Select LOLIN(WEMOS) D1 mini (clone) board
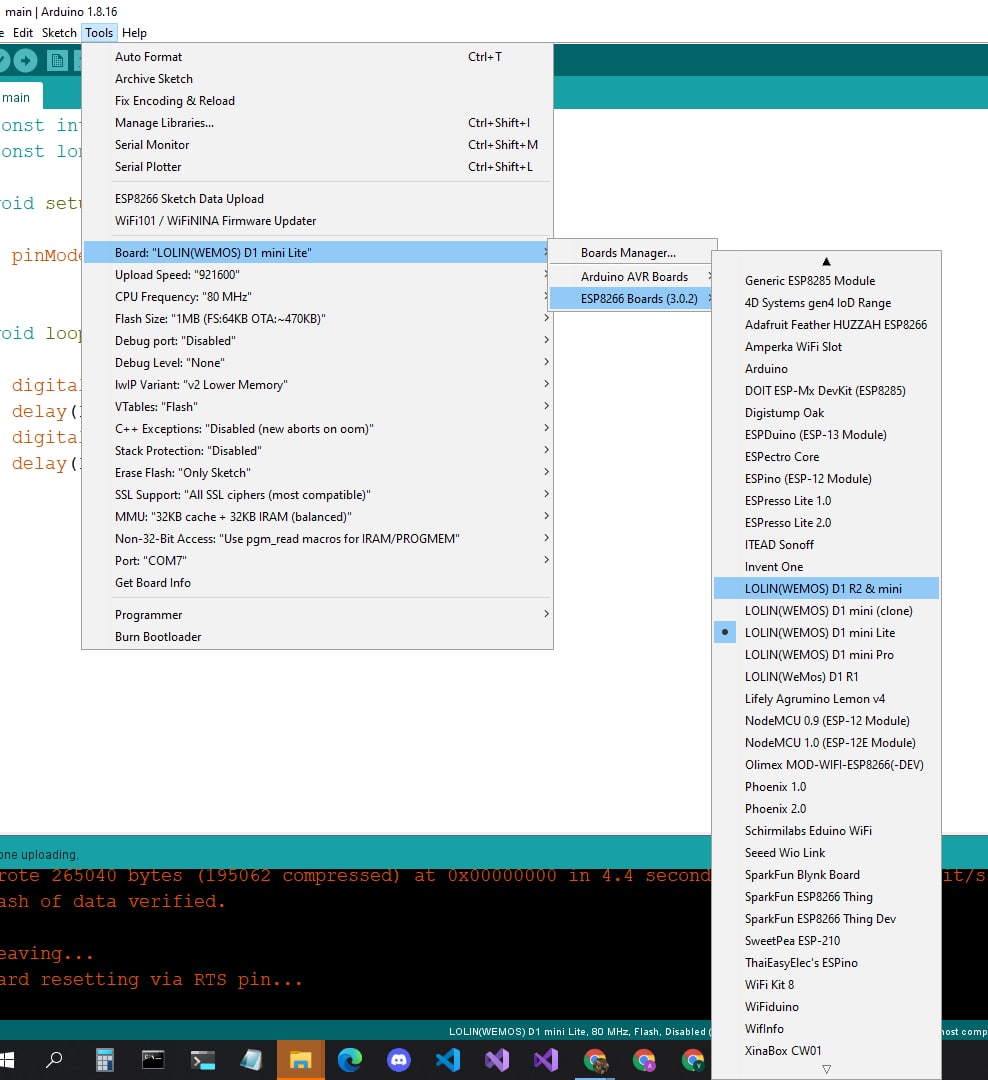This screenshot has width=988, height=1080. (x=826, y=610)
